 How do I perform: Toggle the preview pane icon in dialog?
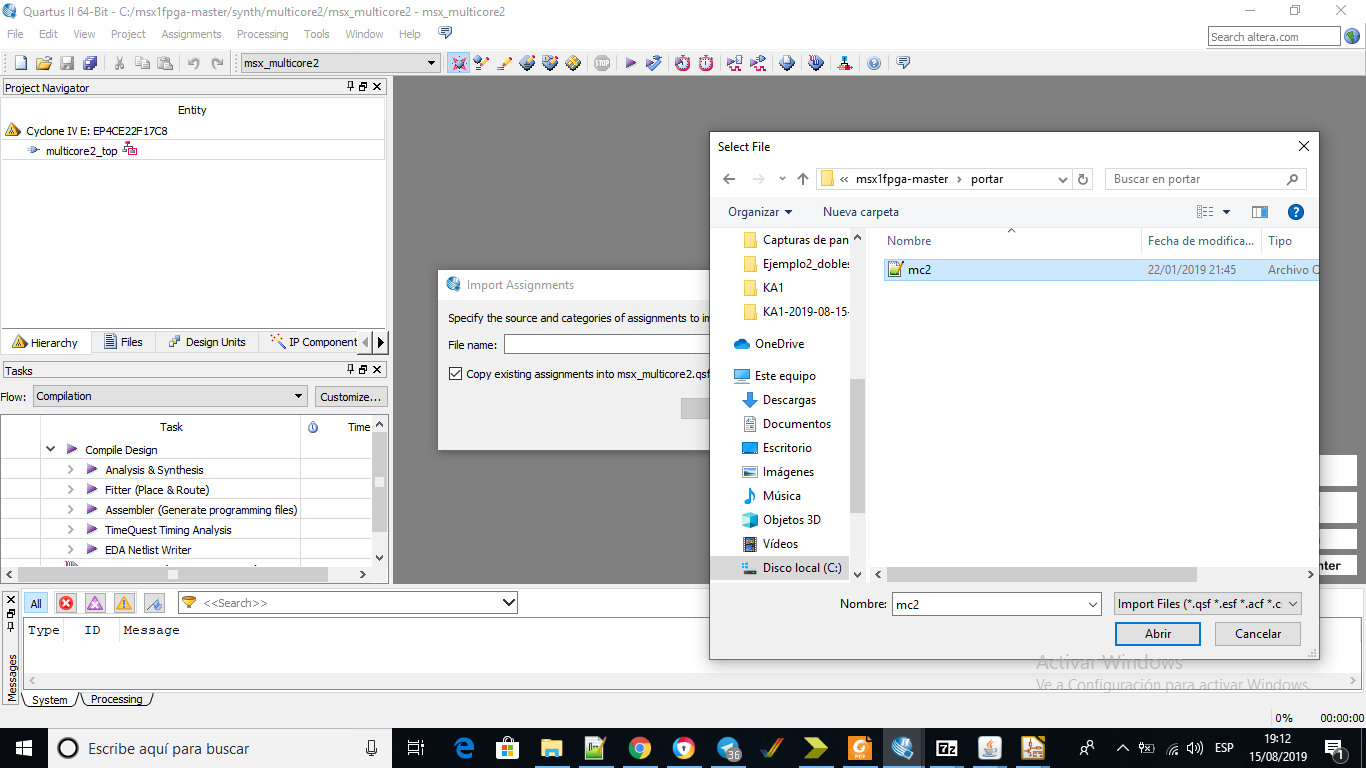point(1260,212)
